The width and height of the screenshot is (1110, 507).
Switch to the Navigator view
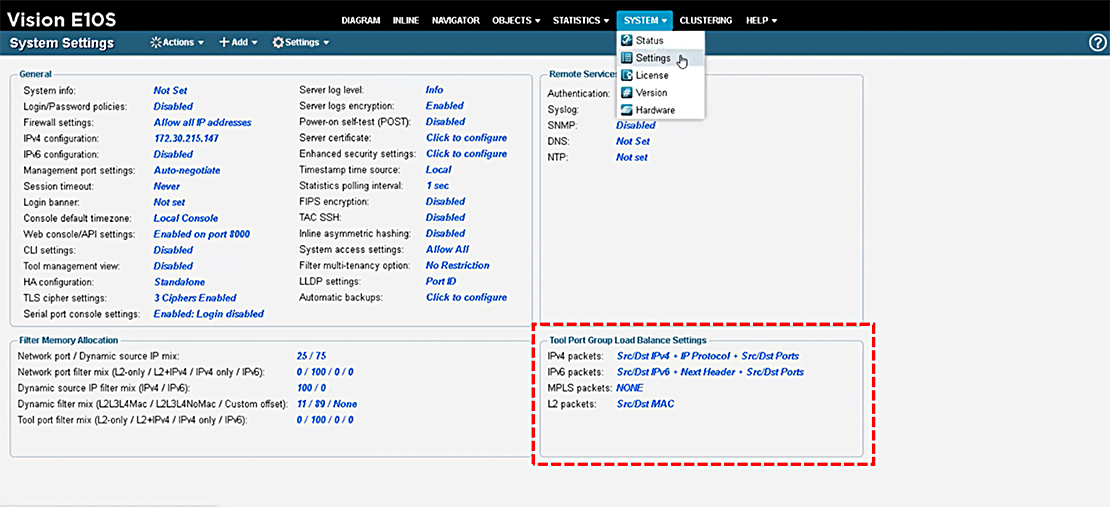pos(456,20)
